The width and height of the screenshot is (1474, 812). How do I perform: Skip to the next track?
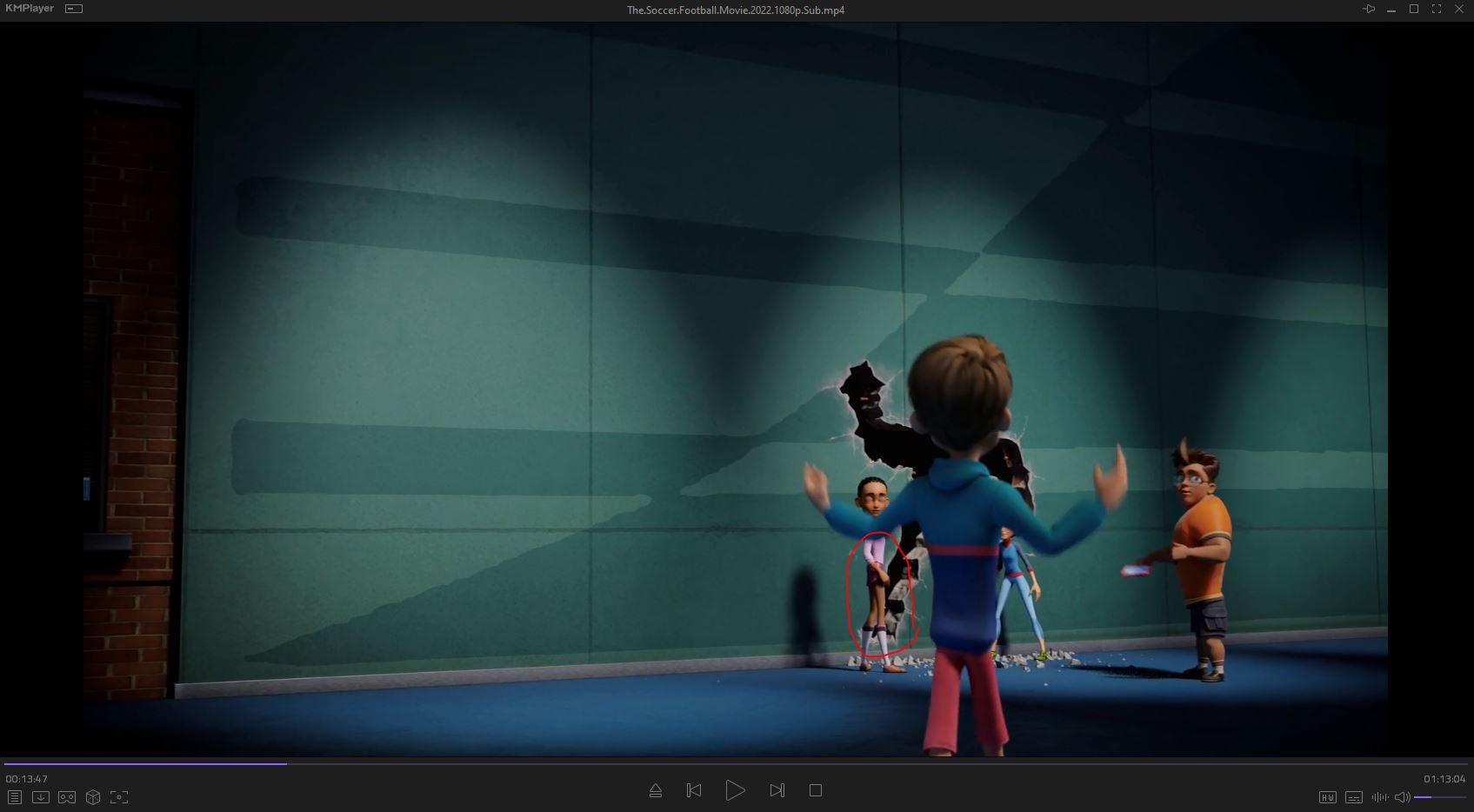tap(777, 790)
